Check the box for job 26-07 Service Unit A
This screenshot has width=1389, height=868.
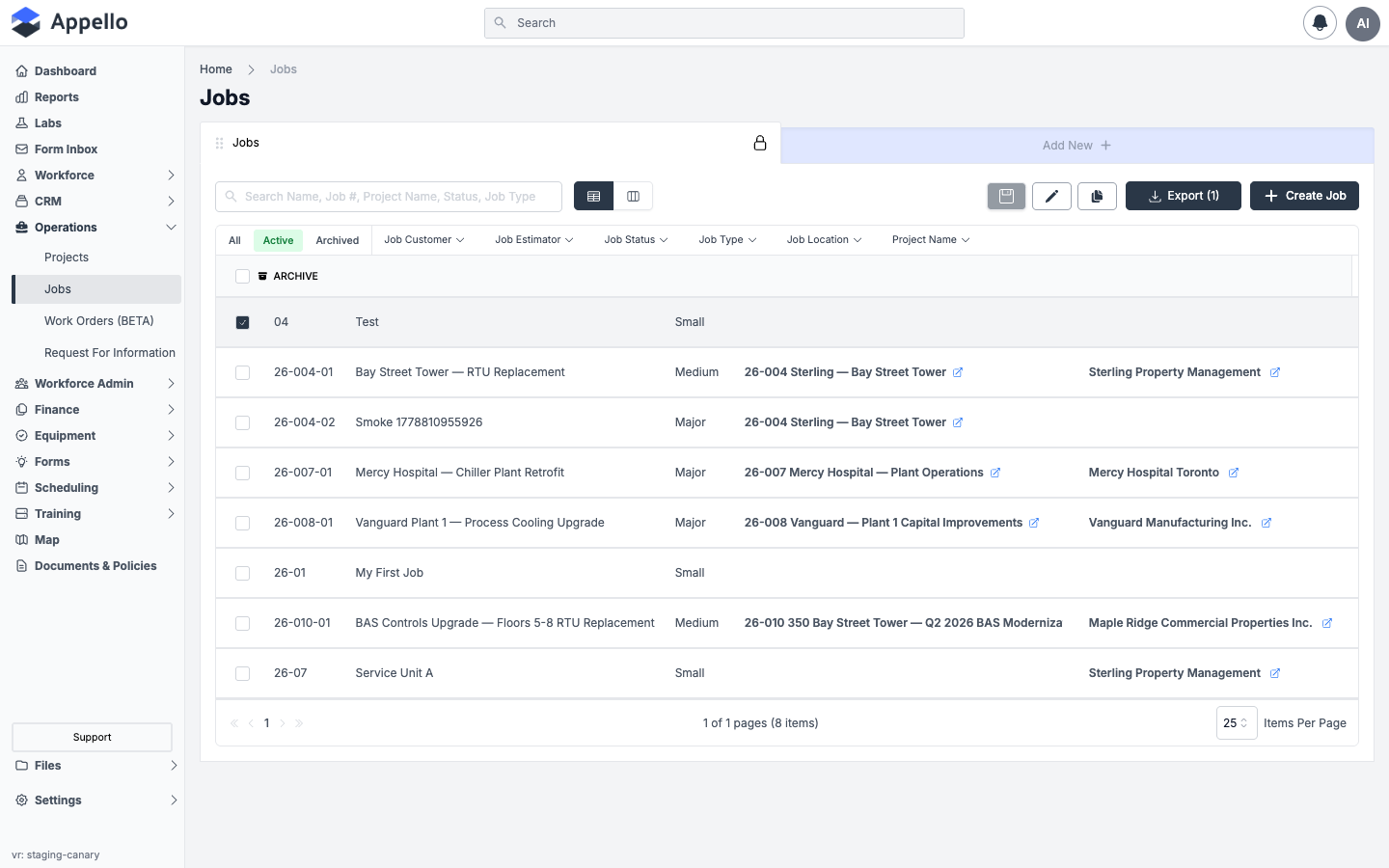point(243,673)
